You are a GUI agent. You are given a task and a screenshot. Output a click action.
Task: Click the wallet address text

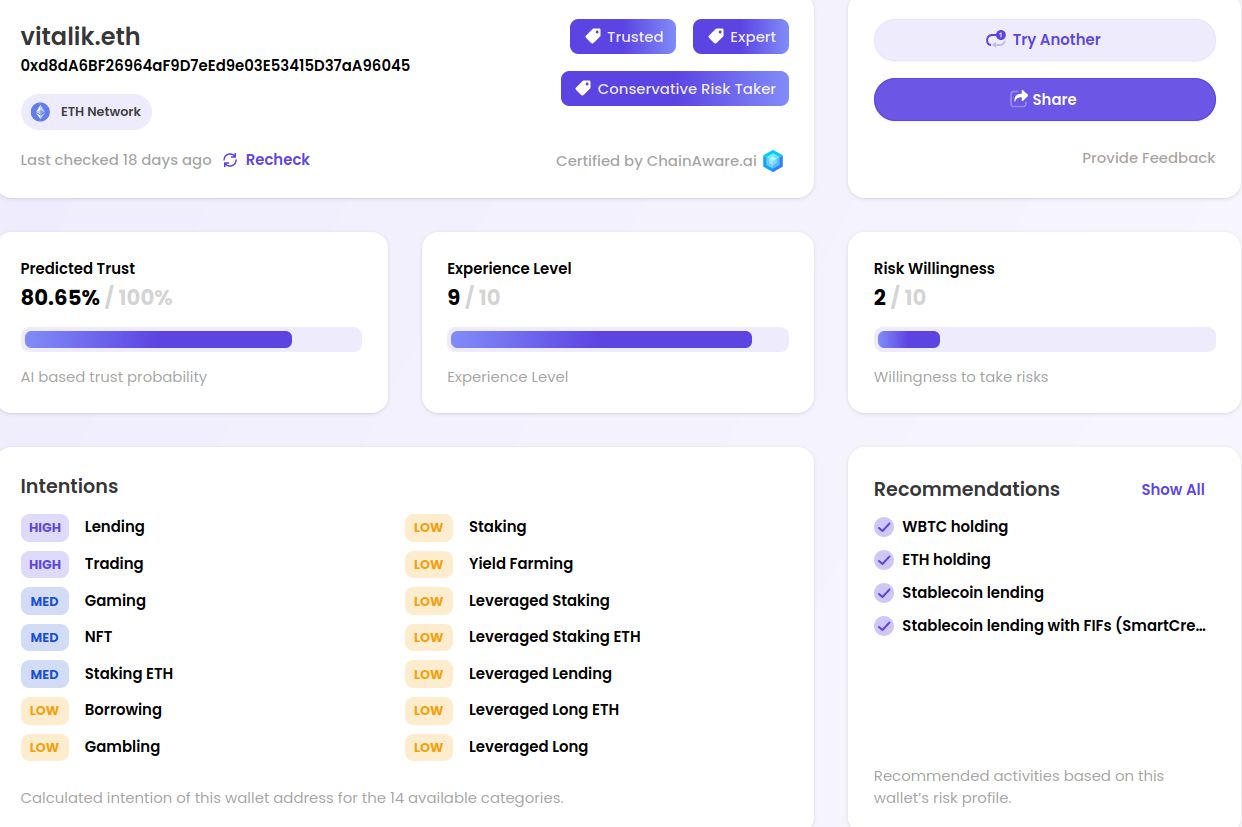(215, 66)
